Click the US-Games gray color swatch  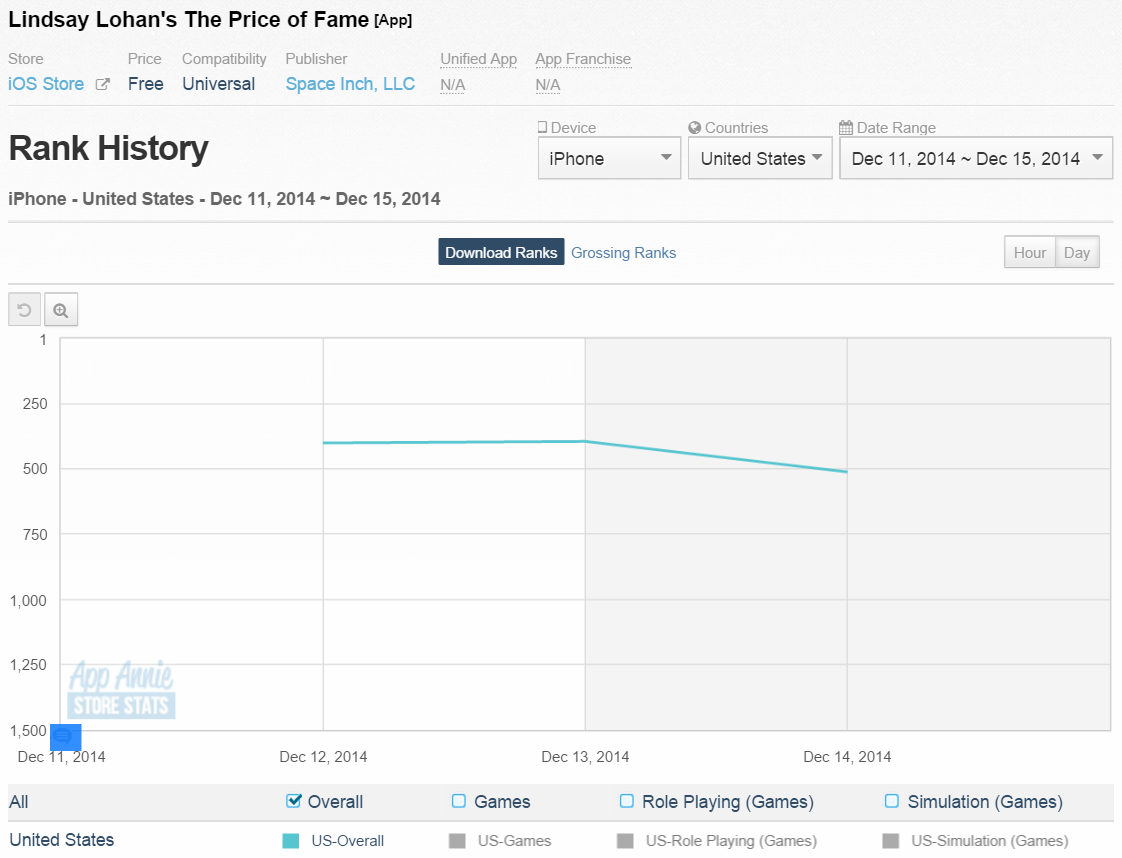point(457,841)
